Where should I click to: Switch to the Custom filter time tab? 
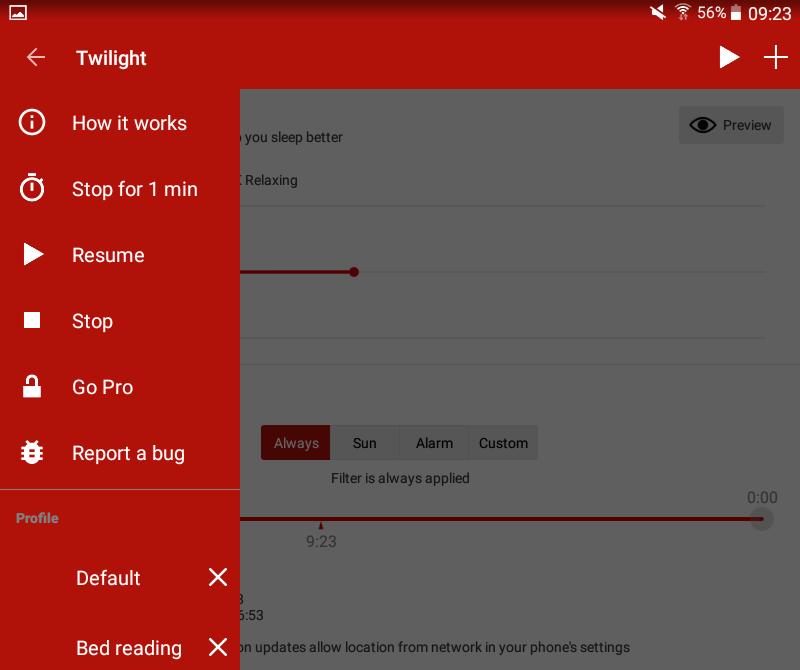click(x=503, y=443)
